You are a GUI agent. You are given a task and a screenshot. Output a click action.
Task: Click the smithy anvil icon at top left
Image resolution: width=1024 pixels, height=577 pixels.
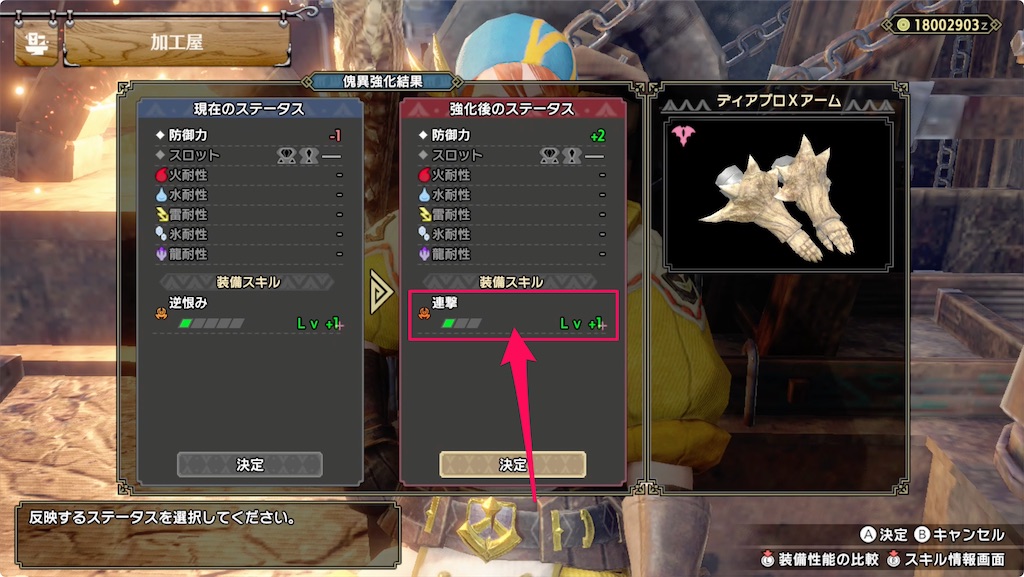click(35, 44)
